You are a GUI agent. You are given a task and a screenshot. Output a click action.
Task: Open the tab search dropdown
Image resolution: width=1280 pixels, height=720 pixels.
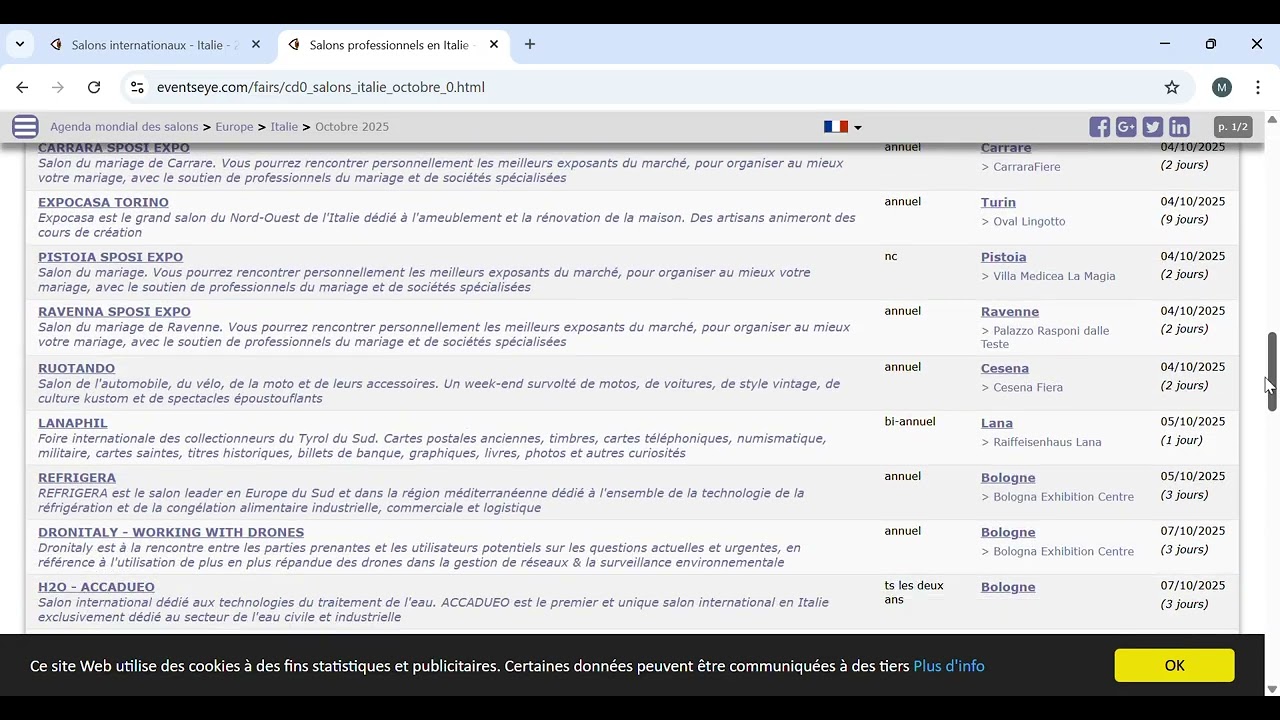pos(19,45)
